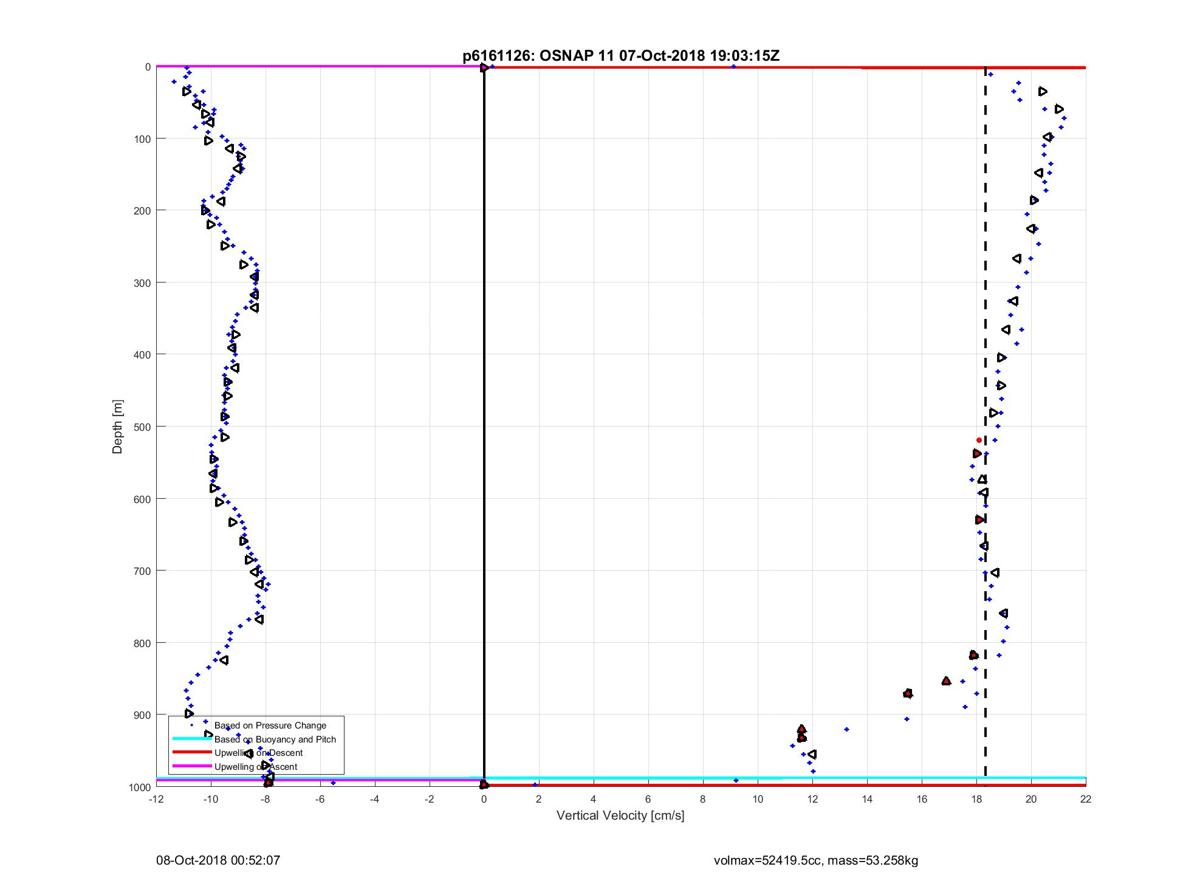The image size is (1200, 885).
Task: Click the x-axis tick label 22
Action: pyautogui.click(x=1086, y=798)
